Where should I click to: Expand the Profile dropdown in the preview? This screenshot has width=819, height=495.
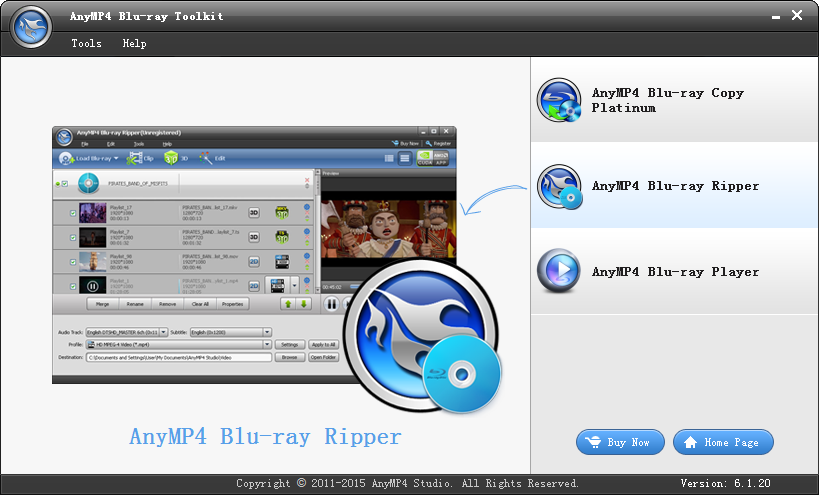[267, 344]
